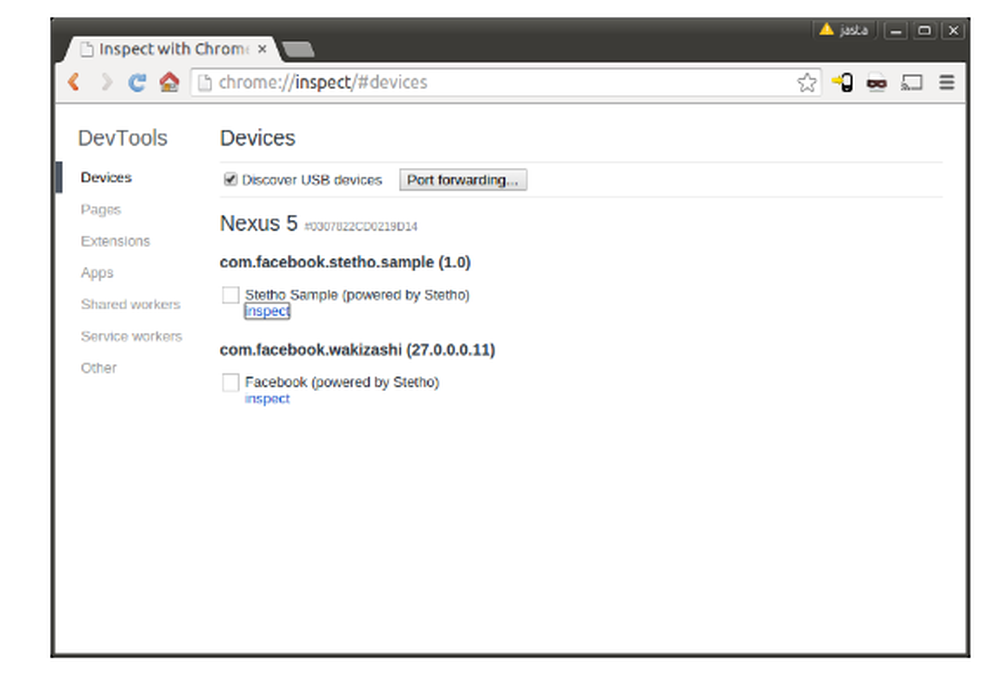The width and height of the screenshot is (1000, 677).
Task: Open the home page icon
Action: tap(169, 82)
